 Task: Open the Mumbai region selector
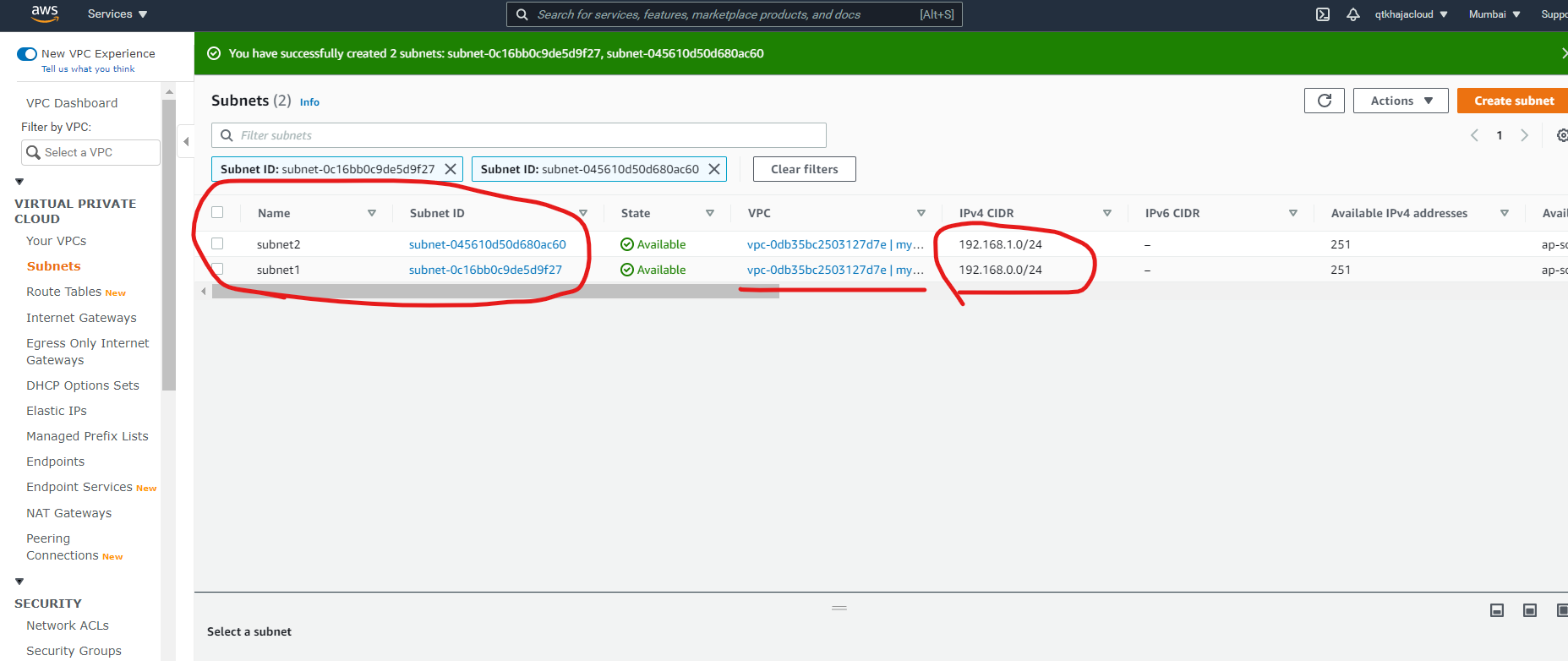pos(1494,14)
